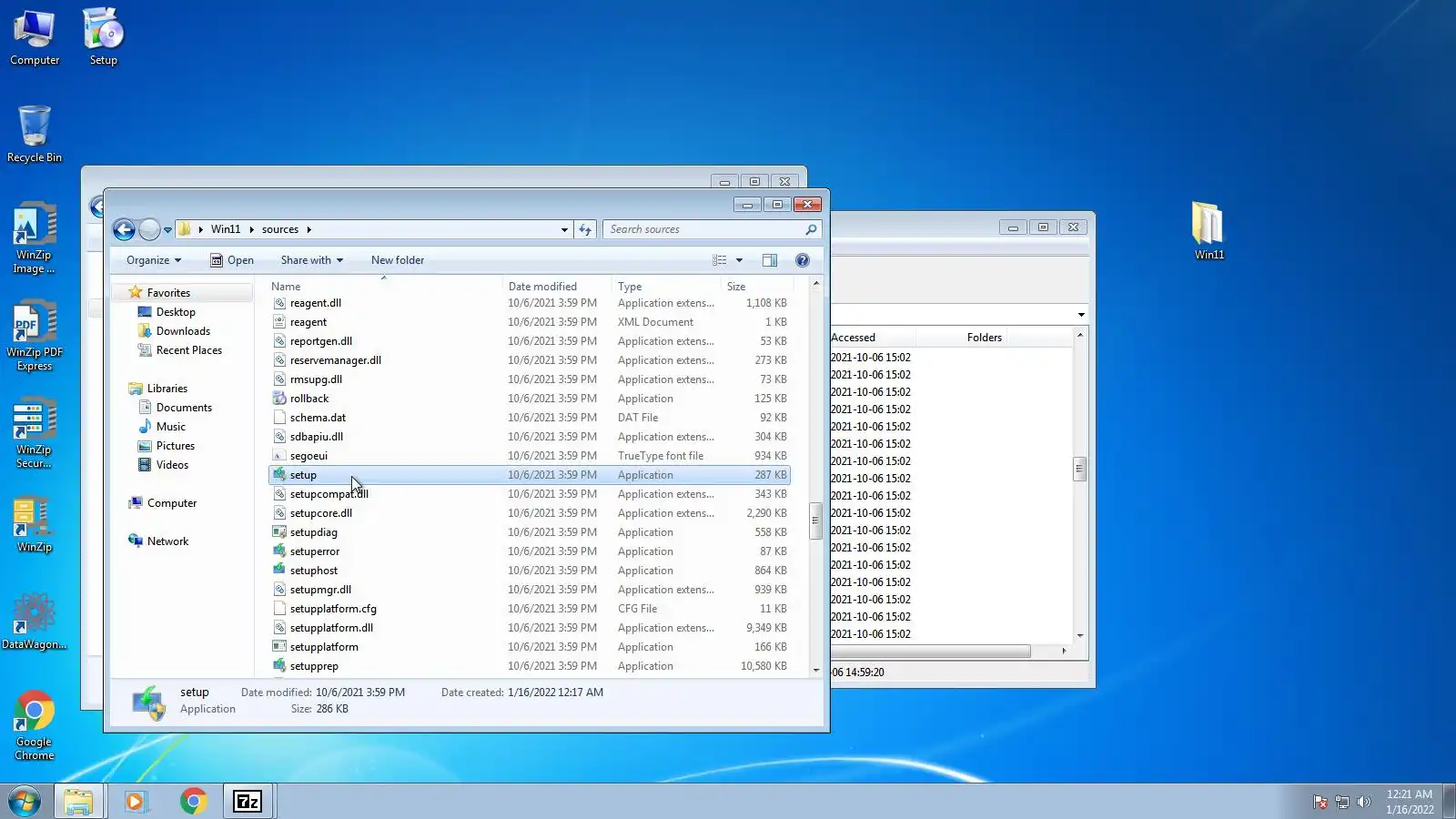Go back in Explorer navigation
Screen dimensions: 1456x819
click(124, 229)
